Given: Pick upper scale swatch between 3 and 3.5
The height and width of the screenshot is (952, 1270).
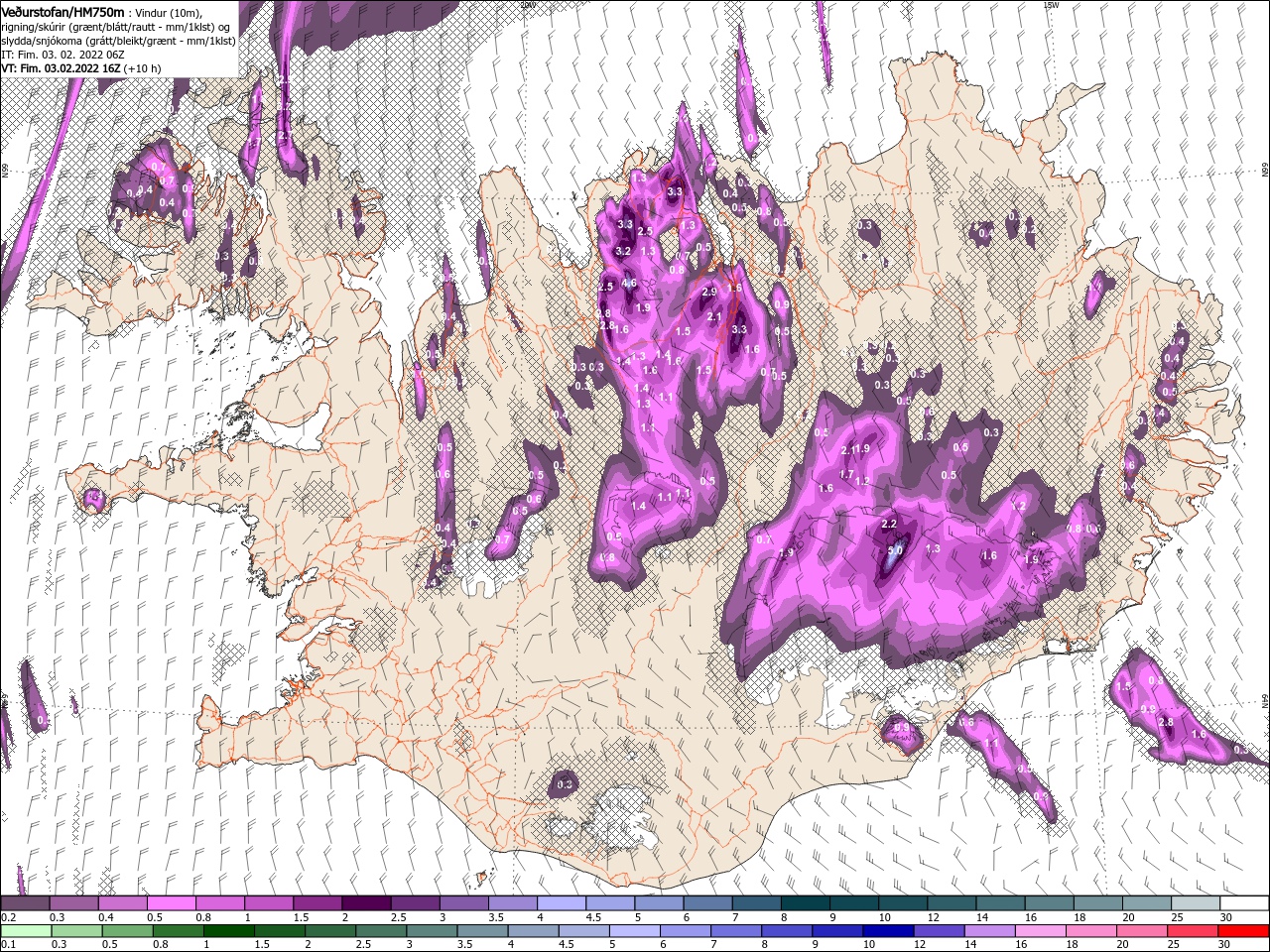Looking at the screenshot, I should coord(463,903).
